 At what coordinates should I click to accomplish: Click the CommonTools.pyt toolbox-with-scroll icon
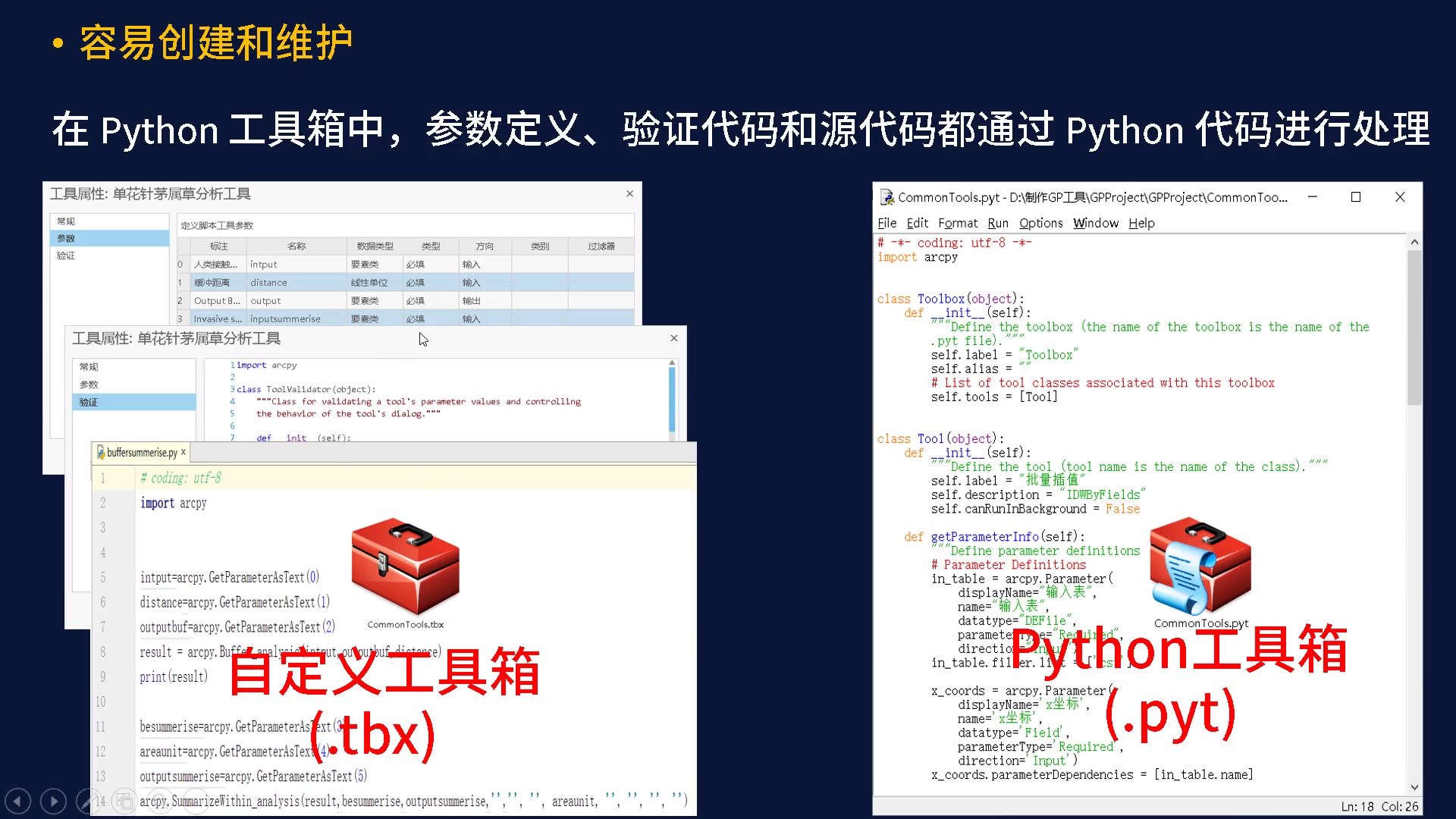1198,565
